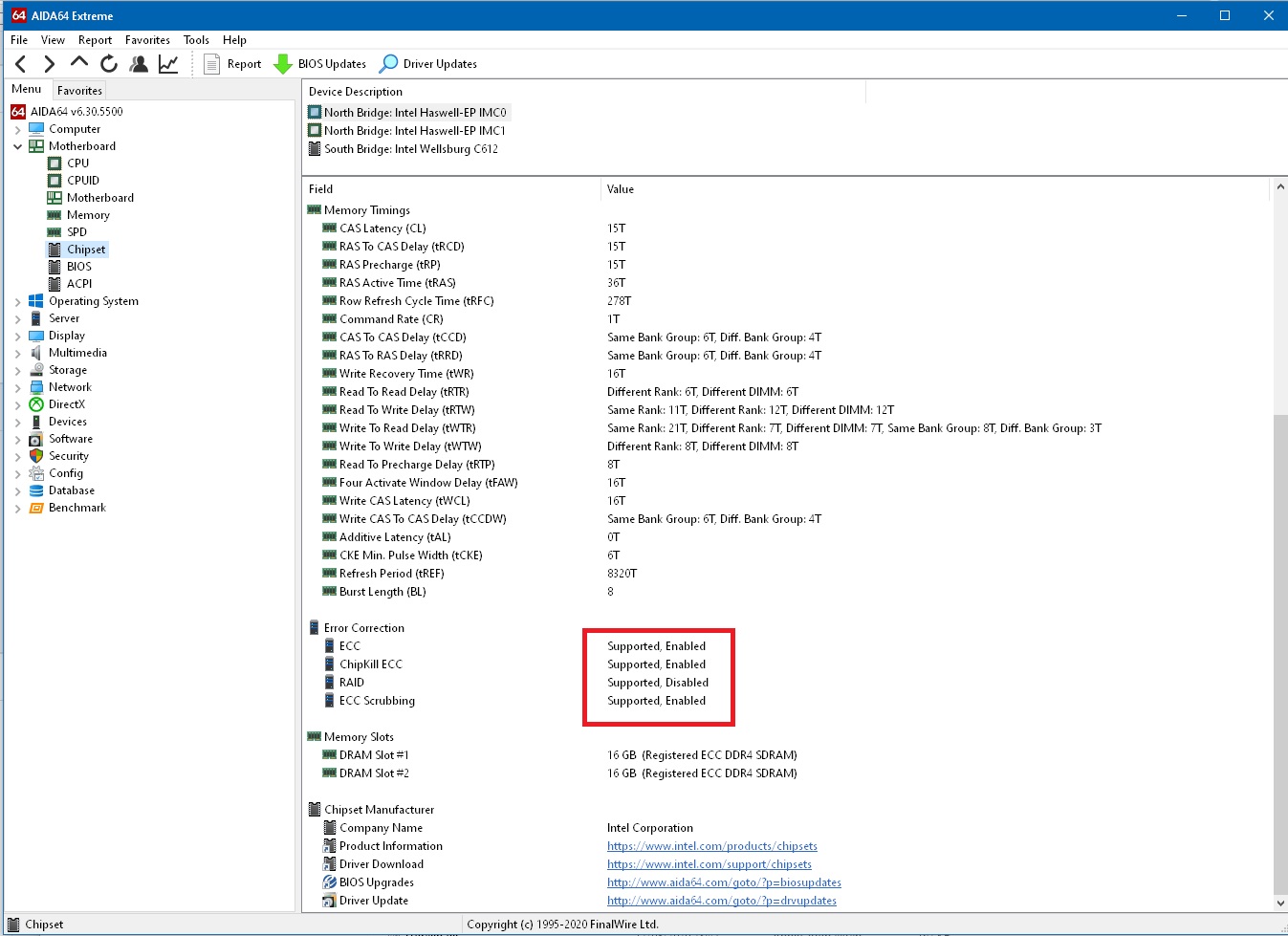The height and width of the screenshot is (936, 1288).
Task: Open the View menu
Action: [x=53, y=40]
